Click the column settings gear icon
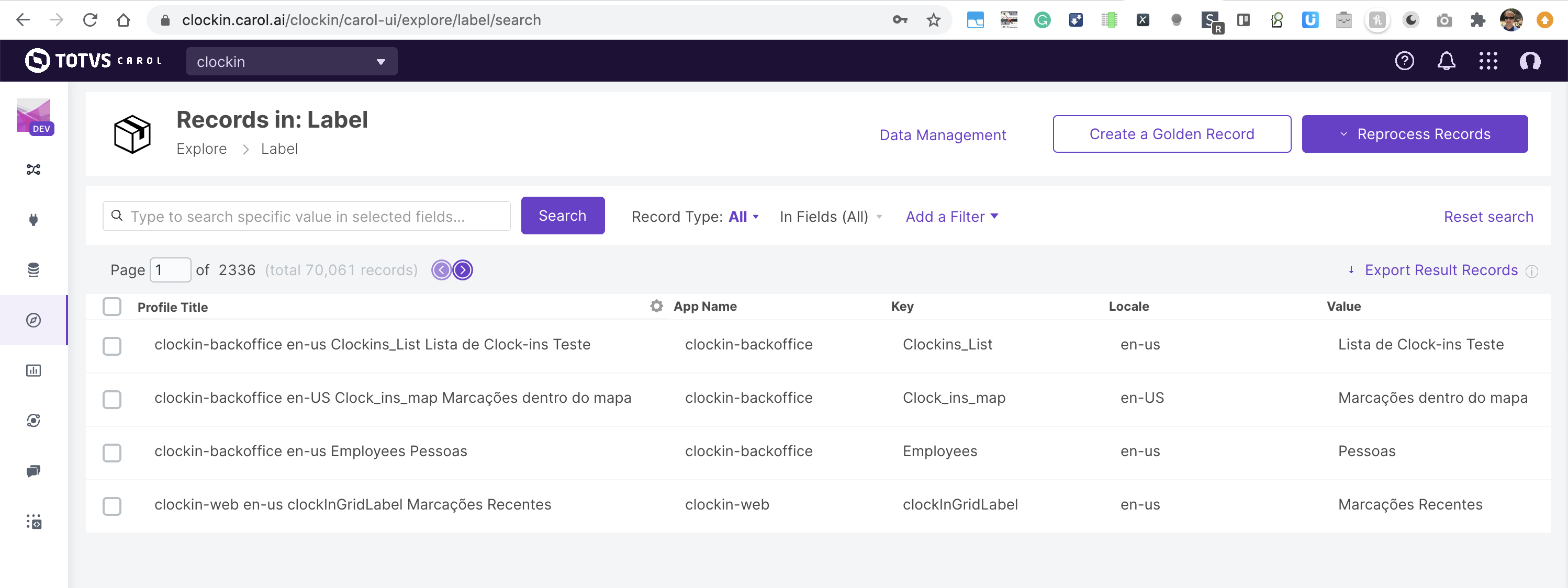This screenshot has height=588, width=1568. (x=656, y=306)
